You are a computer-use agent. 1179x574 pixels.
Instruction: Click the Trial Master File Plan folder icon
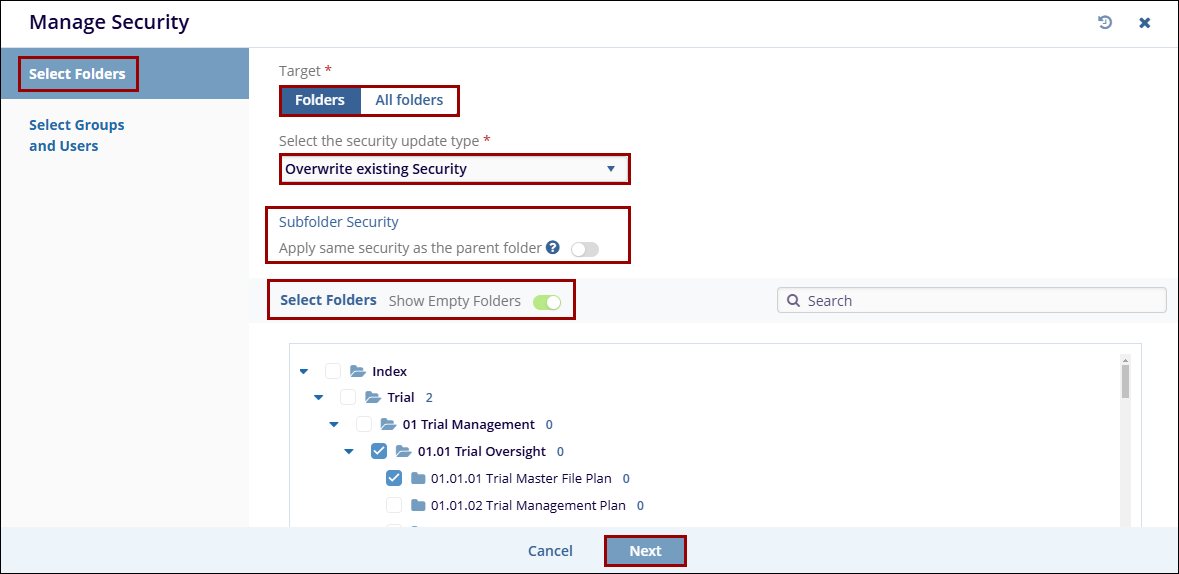click(x=418, y=478)
